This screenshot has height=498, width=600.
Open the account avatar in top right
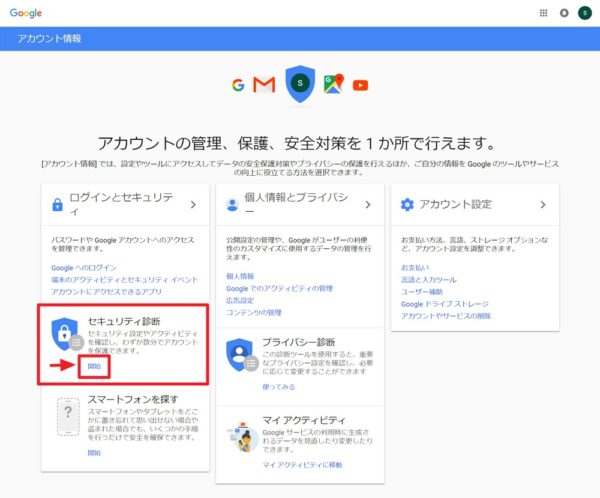[585, 13]
